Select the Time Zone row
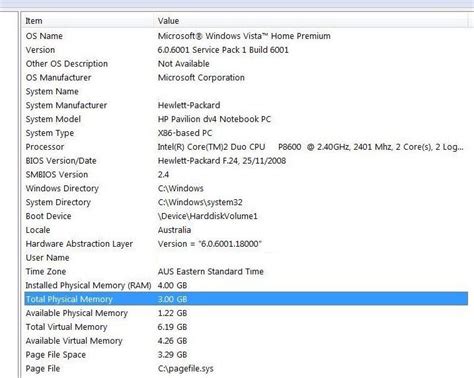This screenshot has width=474, height=378. point(246,272)
